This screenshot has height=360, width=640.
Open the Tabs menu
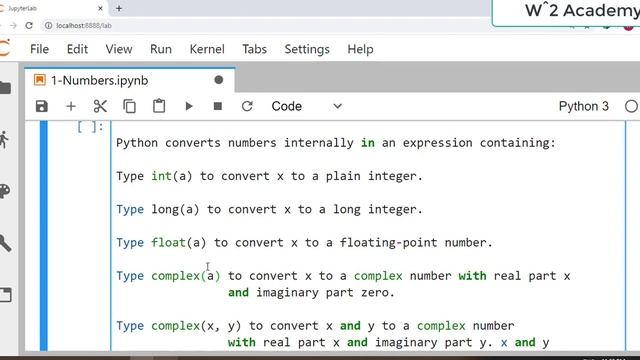254,49
